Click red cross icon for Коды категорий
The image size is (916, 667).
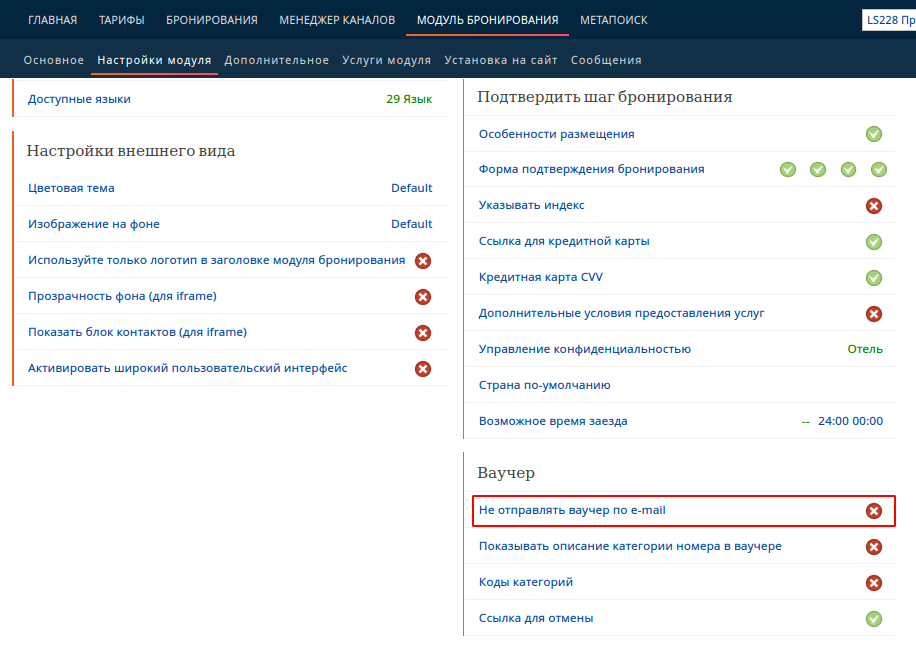874,583
